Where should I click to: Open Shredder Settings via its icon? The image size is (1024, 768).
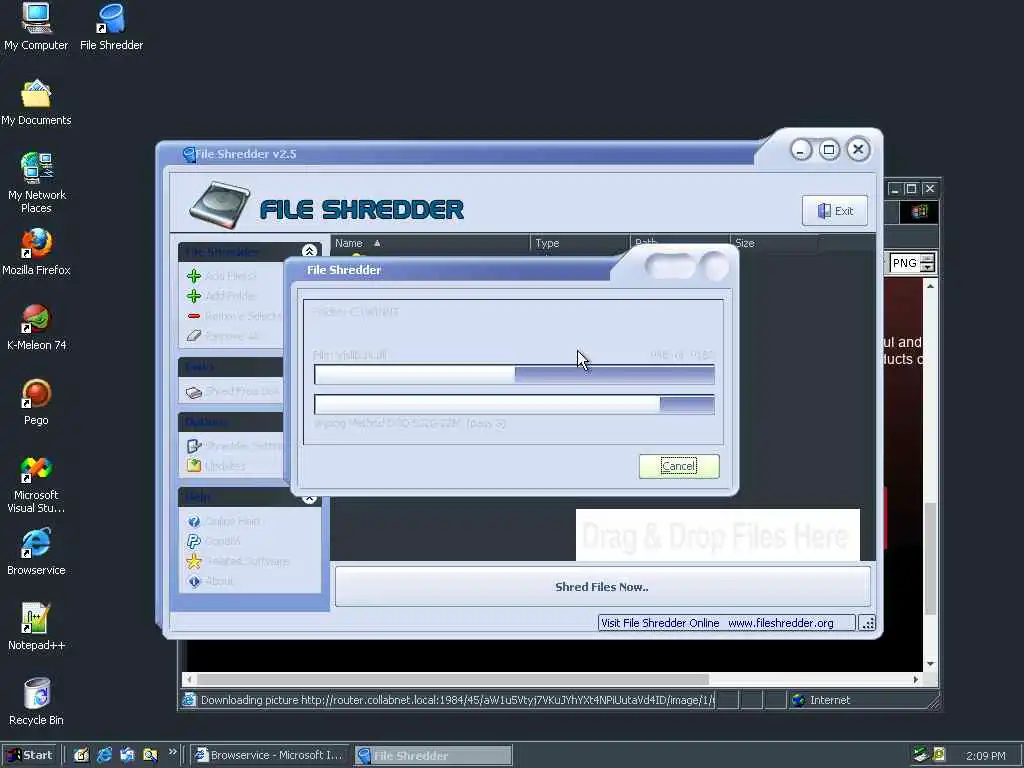pyautogui.click(x=194, y=446)
